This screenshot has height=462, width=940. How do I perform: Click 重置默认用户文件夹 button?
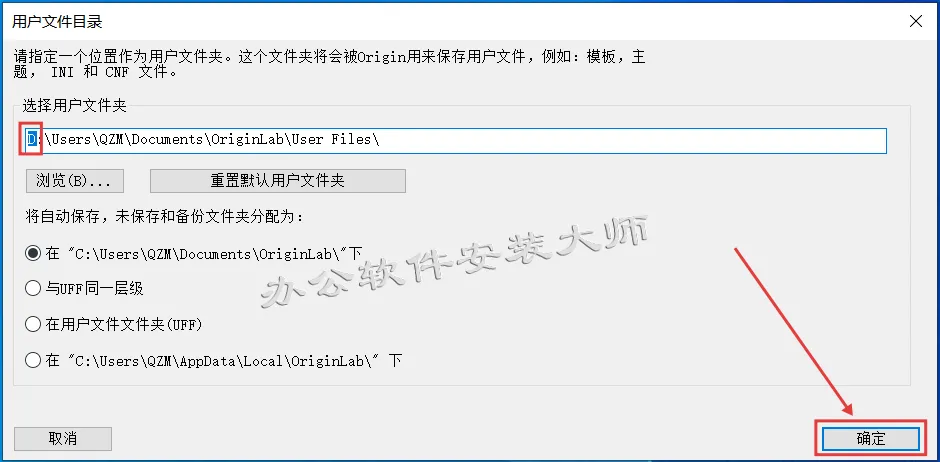click(x=278, y=181)
